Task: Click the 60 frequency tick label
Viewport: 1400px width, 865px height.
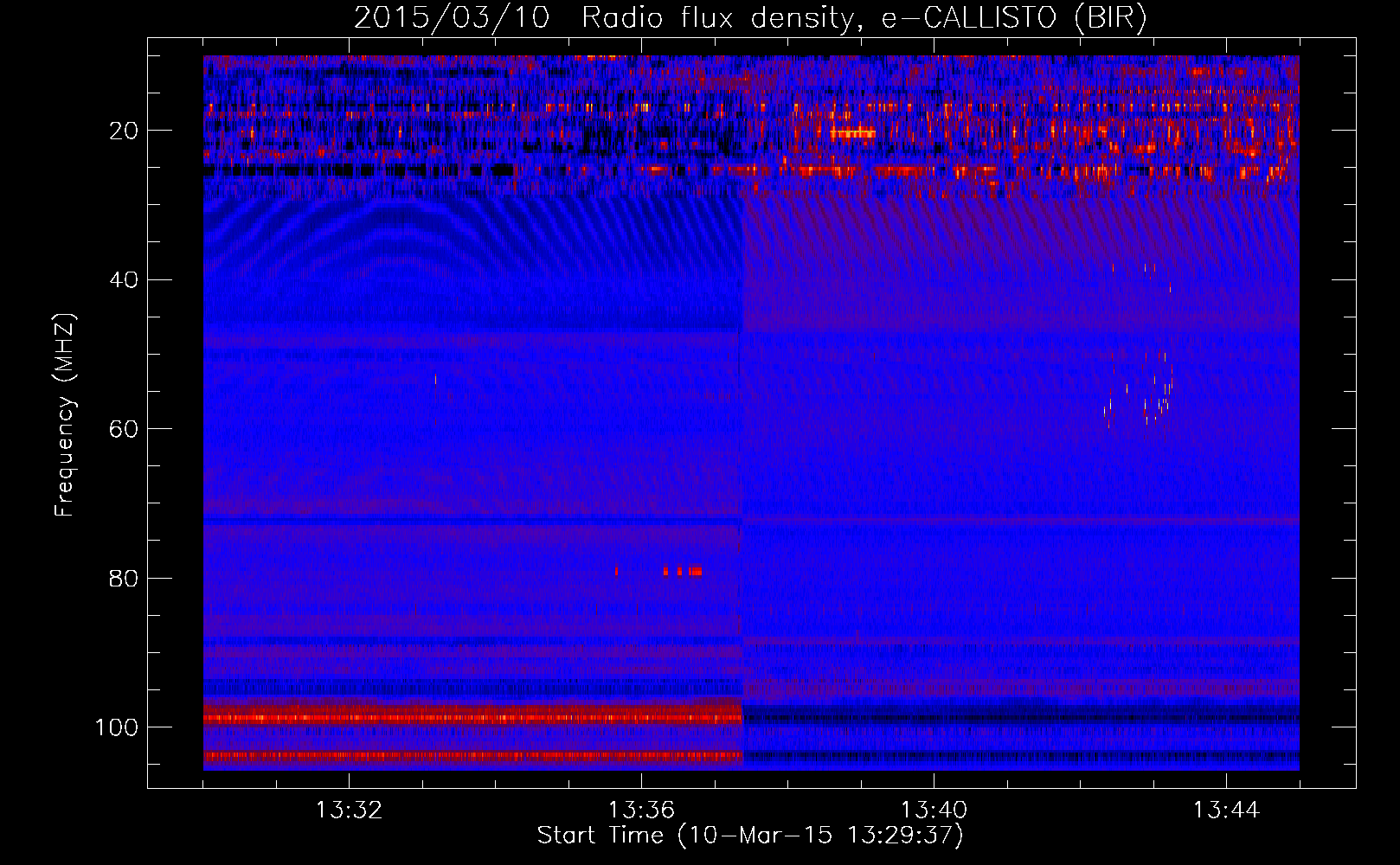Action: click(x=124, y=429)
